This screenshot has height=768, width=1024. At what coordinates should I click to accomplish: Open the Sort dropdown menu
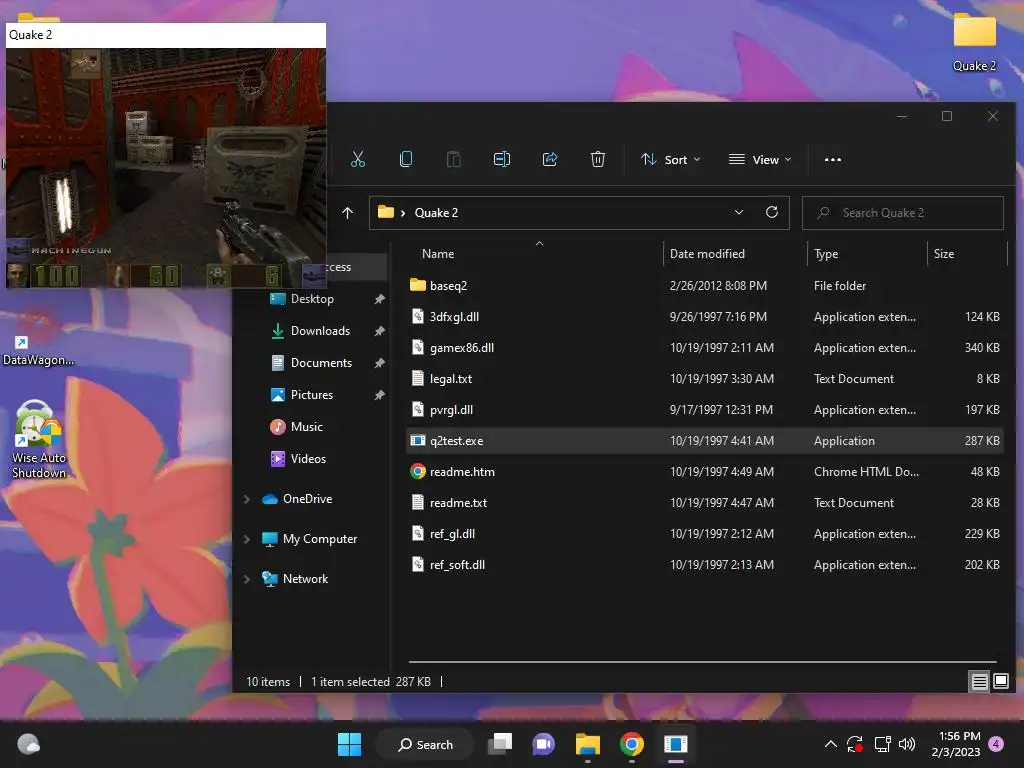[x=671, y=159]
